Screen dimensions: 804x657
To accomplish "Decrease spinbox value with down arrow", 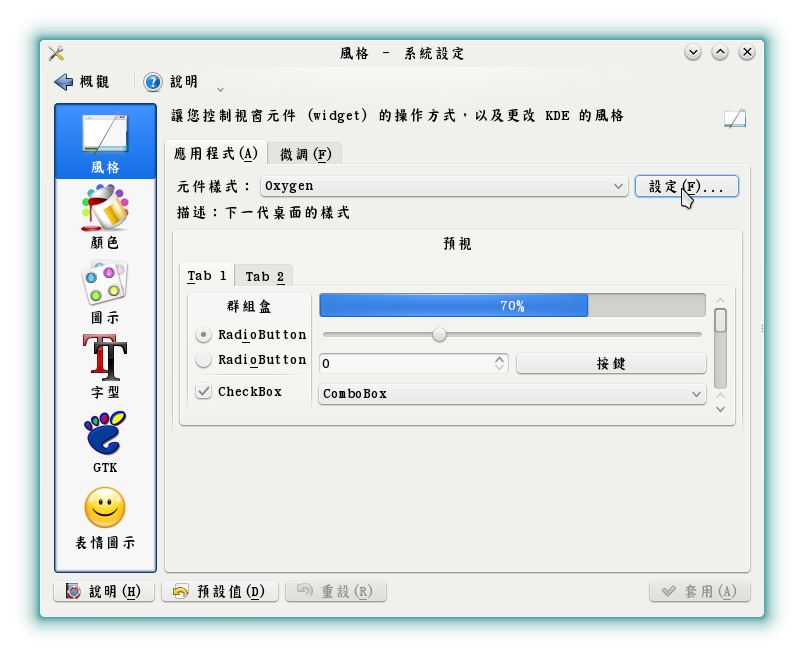I will point(499,368).
